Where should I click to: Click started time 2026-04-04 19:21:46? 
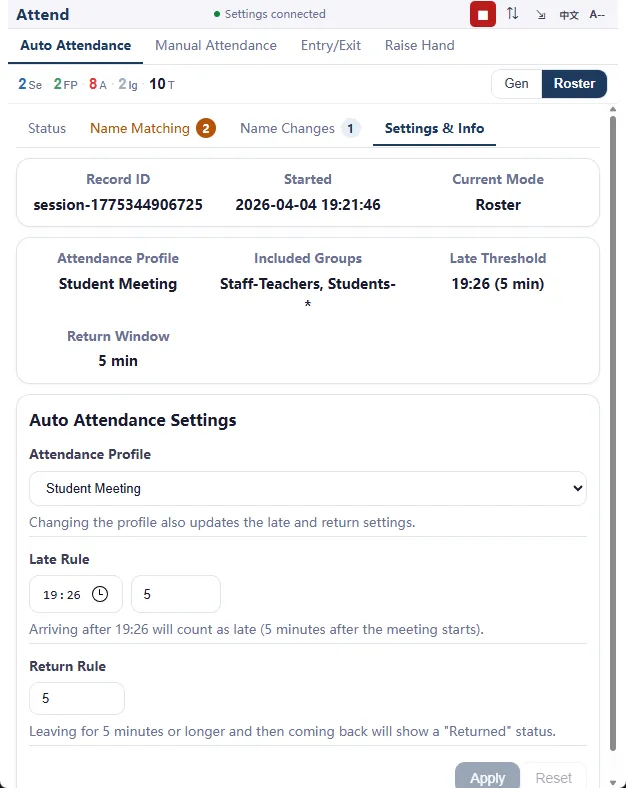pos(308,205)
